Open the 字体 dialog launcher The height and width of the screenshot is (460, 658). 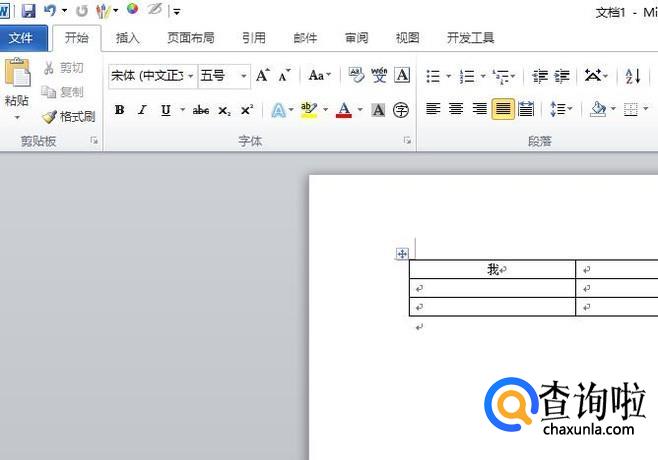coord(407,141)
